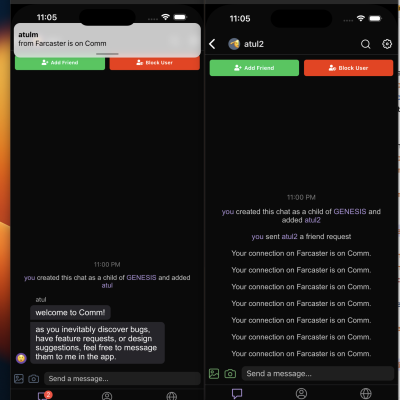The width and height of the screenshot is (400, 400).
Task: Open chat tab with badge in left phone
Action: click(x=43, y=396)
